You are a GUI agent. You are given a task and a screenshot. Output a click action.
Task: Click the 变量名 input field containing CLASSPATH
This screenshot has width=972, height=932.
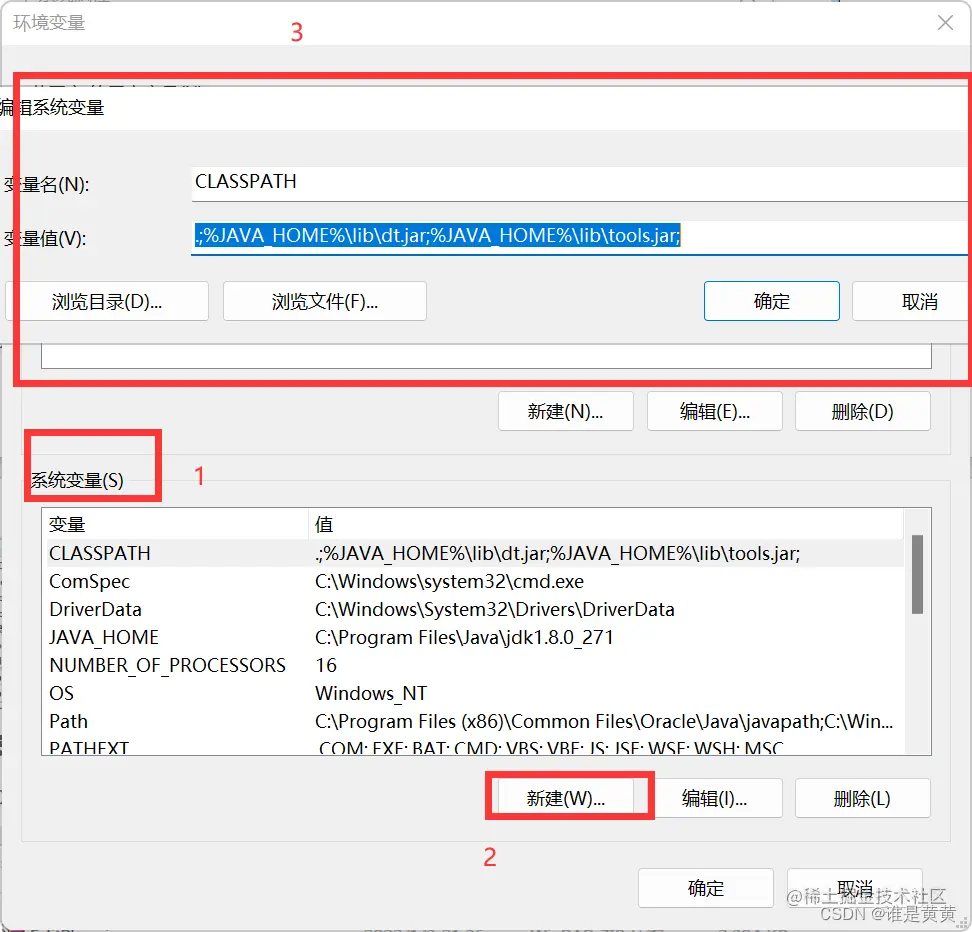pos(581,183)
